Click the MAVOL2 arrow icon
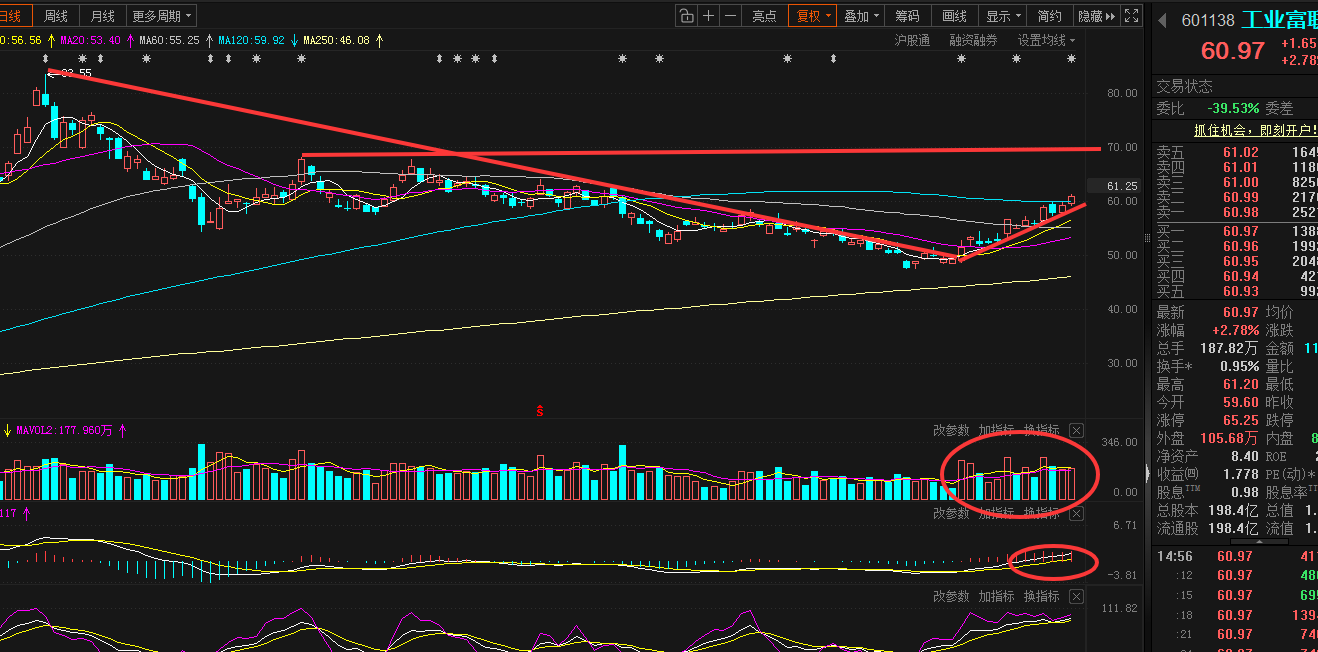Image resolution: width=1318 pixels, height=652 pixels. (123, 431)
